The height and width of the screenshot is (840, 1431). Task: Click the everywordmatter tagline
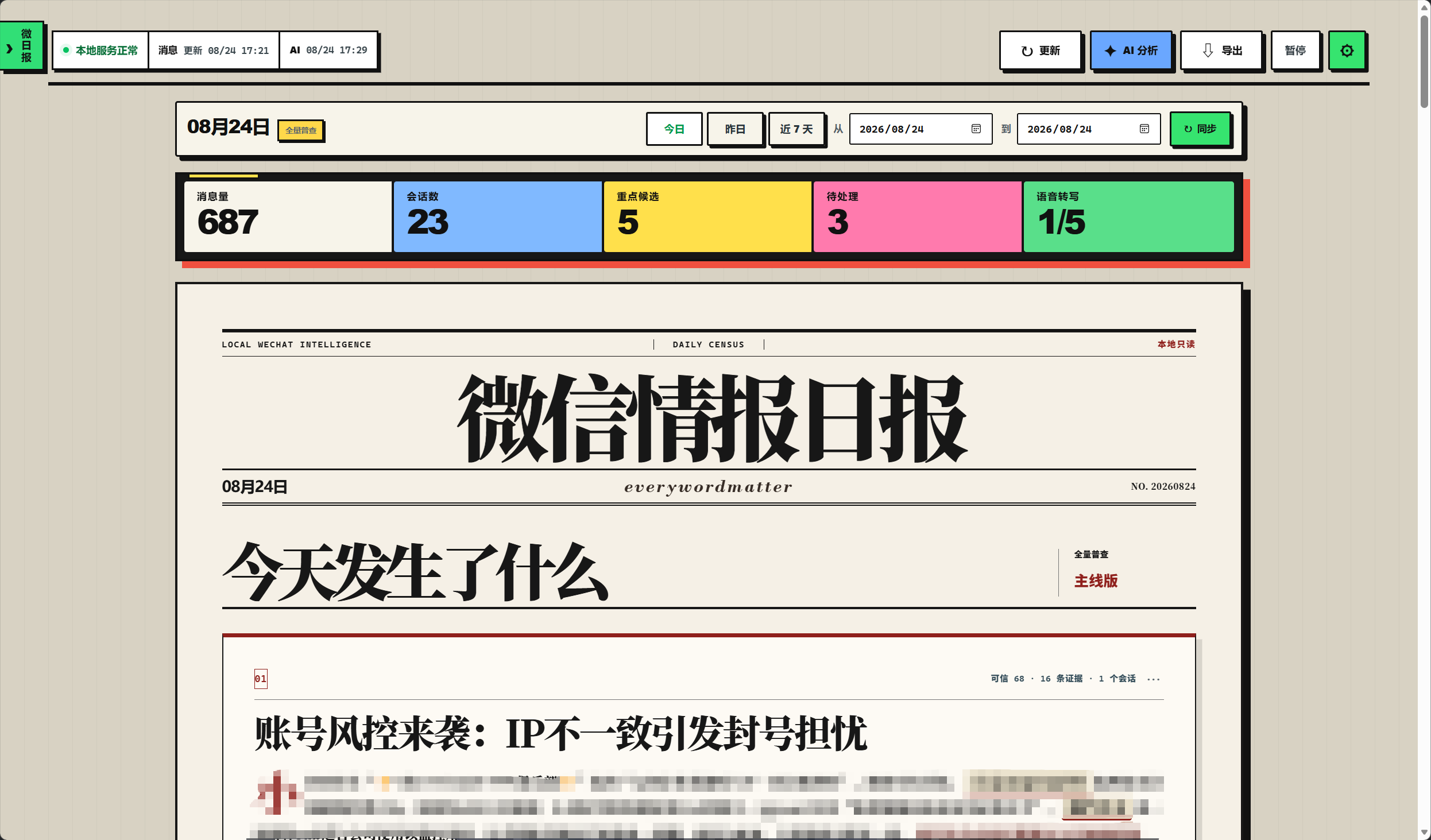[x=708, y=487]
